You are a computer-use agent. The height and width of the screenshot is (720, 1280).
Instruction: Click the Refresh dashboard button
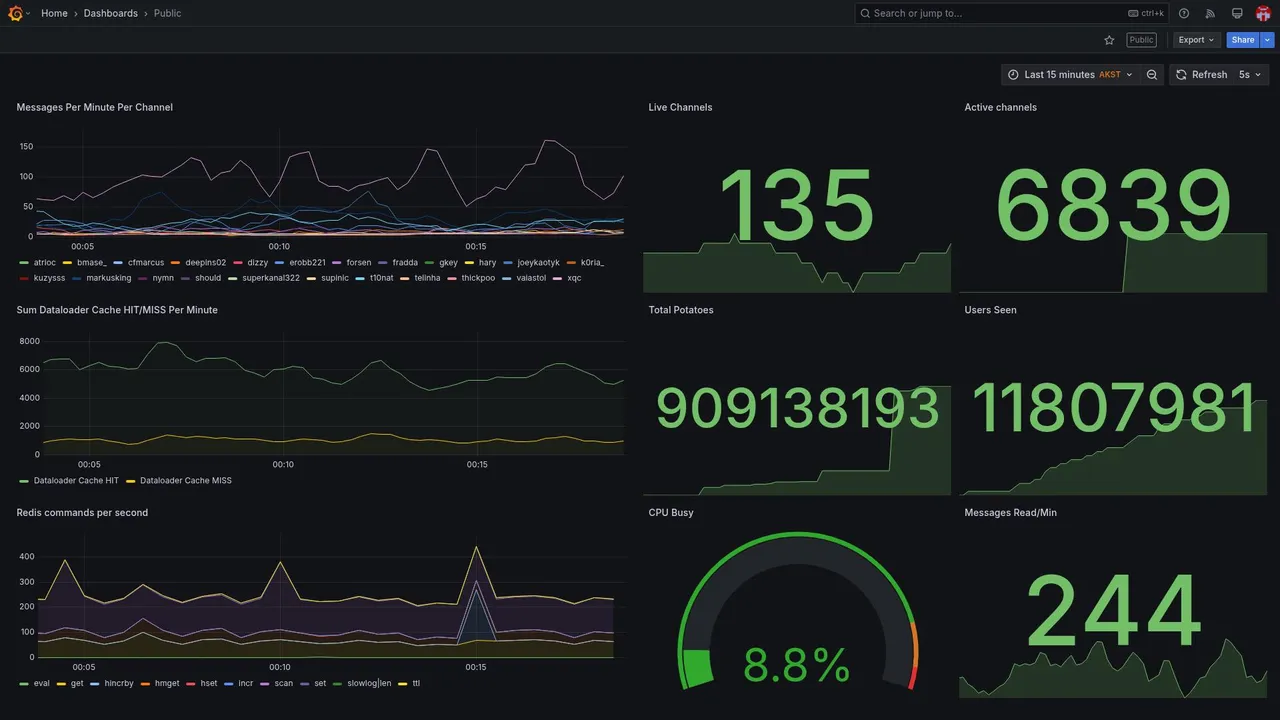pos(1200,75)
